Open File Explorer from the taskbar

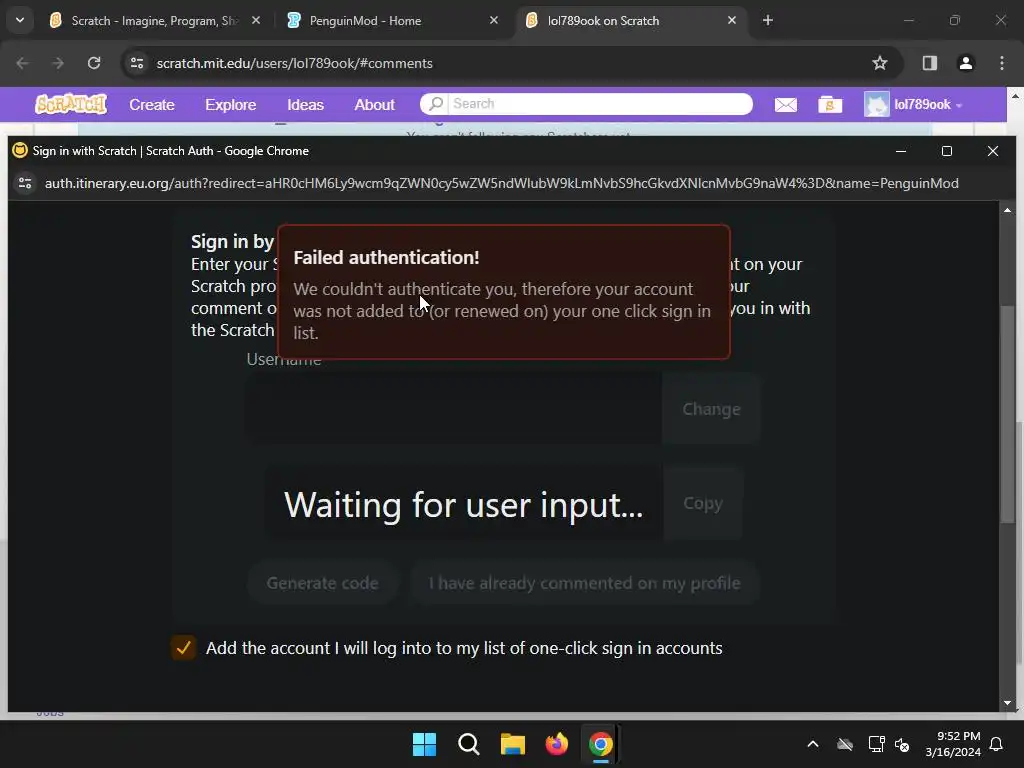click(x=513, y=744)
